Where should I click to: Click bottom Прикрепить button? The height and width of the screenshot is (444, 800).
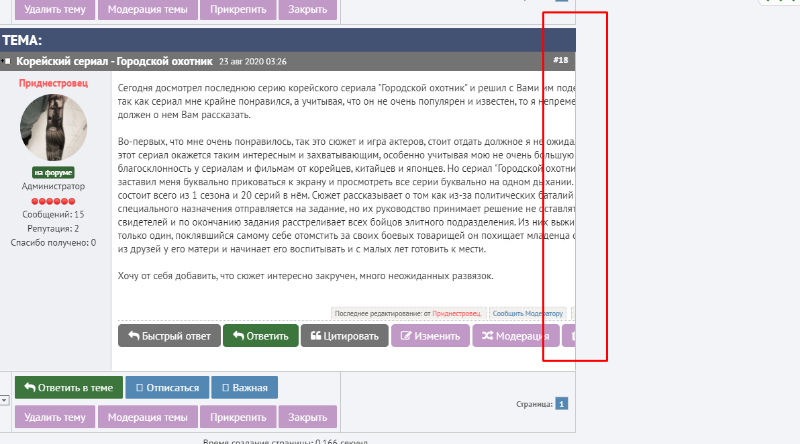coord(236,417)
